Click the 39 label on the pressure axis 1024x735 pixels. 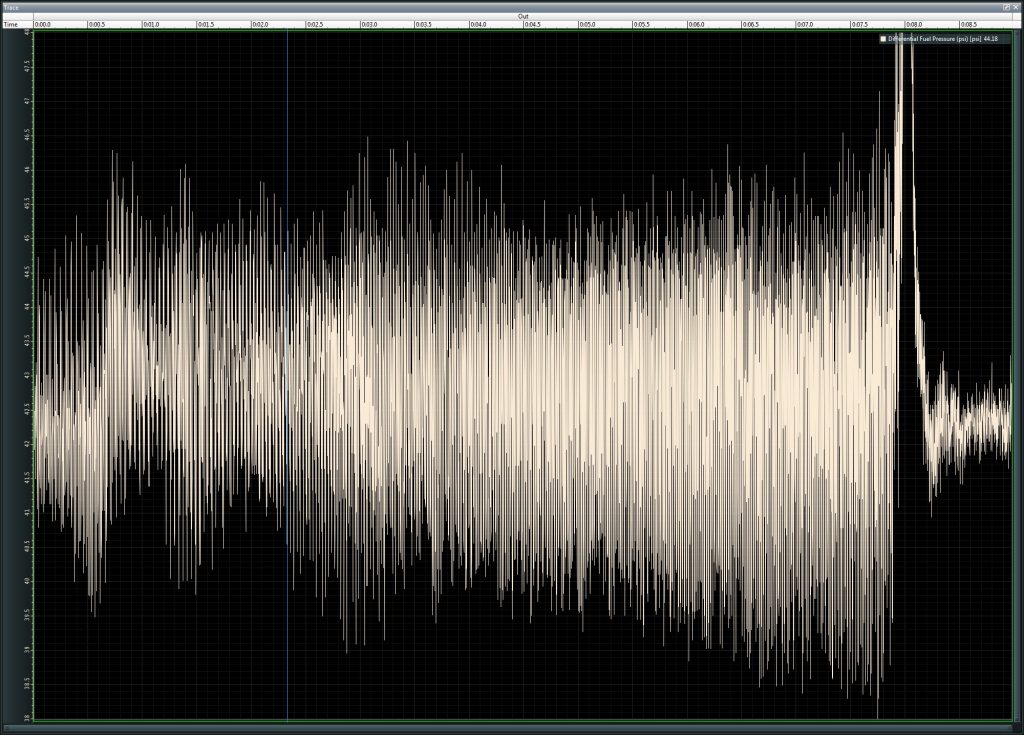click(27, 649)
